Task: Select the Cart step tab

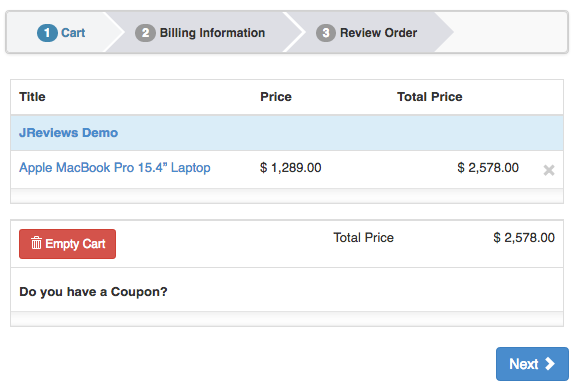Action: (61, 33)
